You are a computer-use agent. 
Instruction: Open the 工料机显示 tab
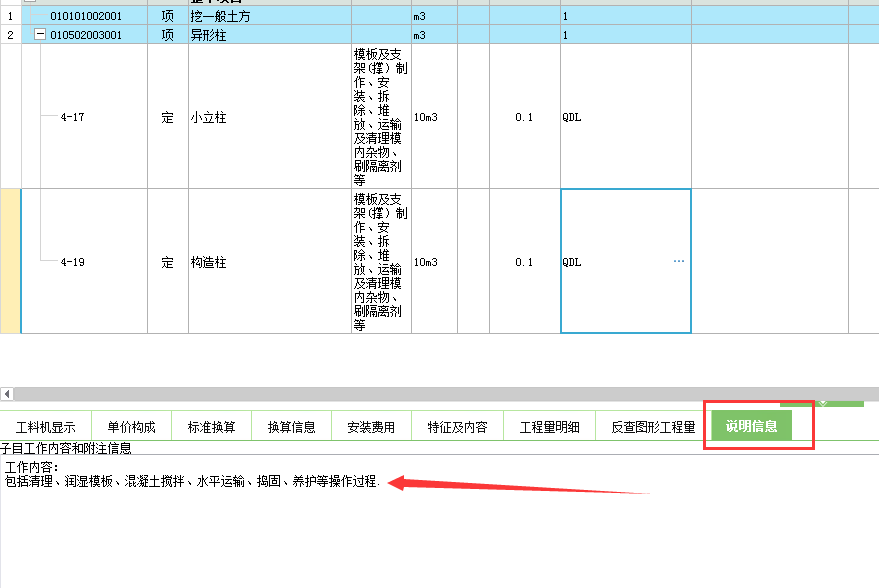point(45,427)
